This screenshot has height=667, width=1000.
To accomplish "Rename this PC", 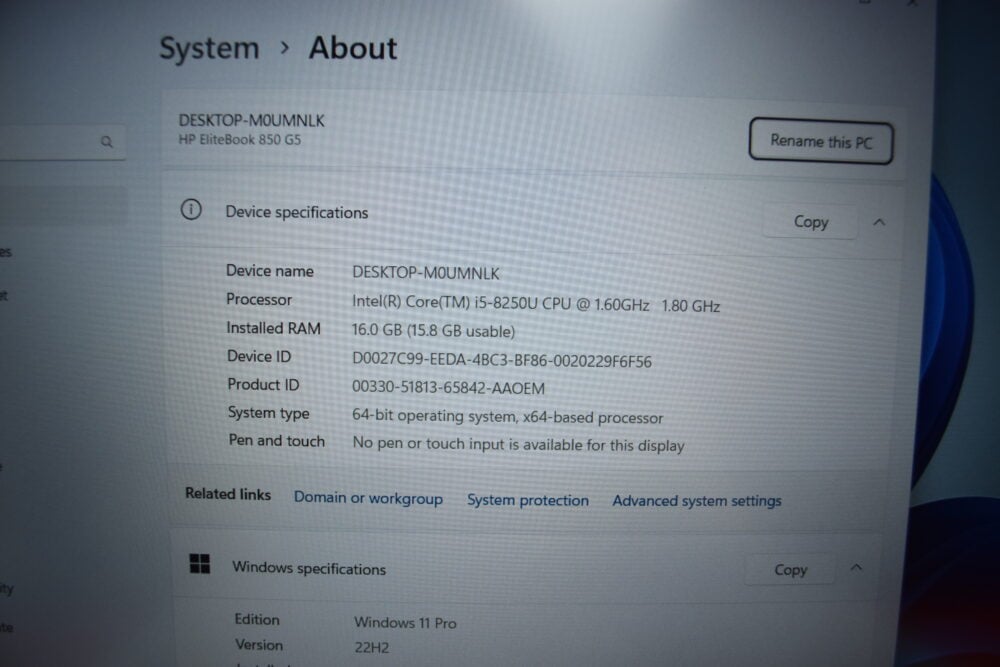I will (821, 141).
